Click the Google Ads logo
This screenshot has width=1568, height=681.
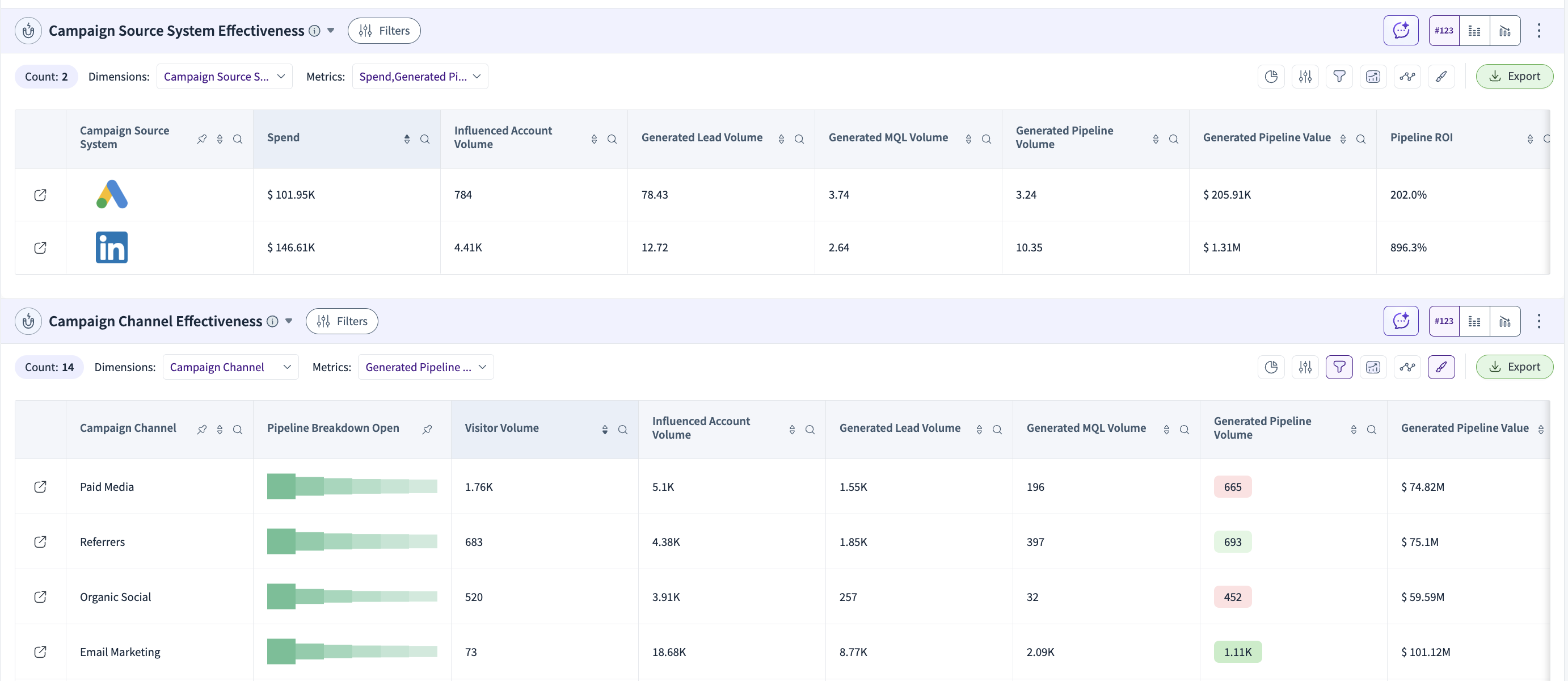tap(112, 195)
